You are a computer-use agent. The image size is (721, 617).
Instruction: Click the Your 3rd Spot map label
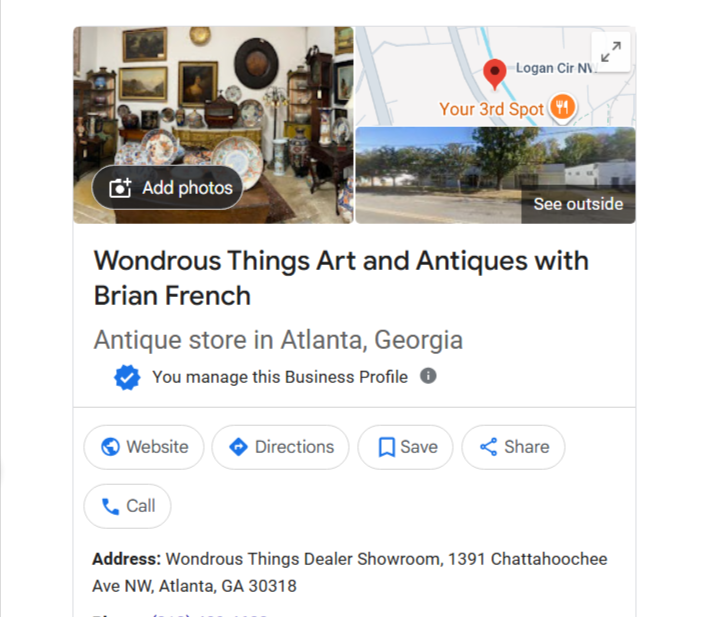point(491,109)
